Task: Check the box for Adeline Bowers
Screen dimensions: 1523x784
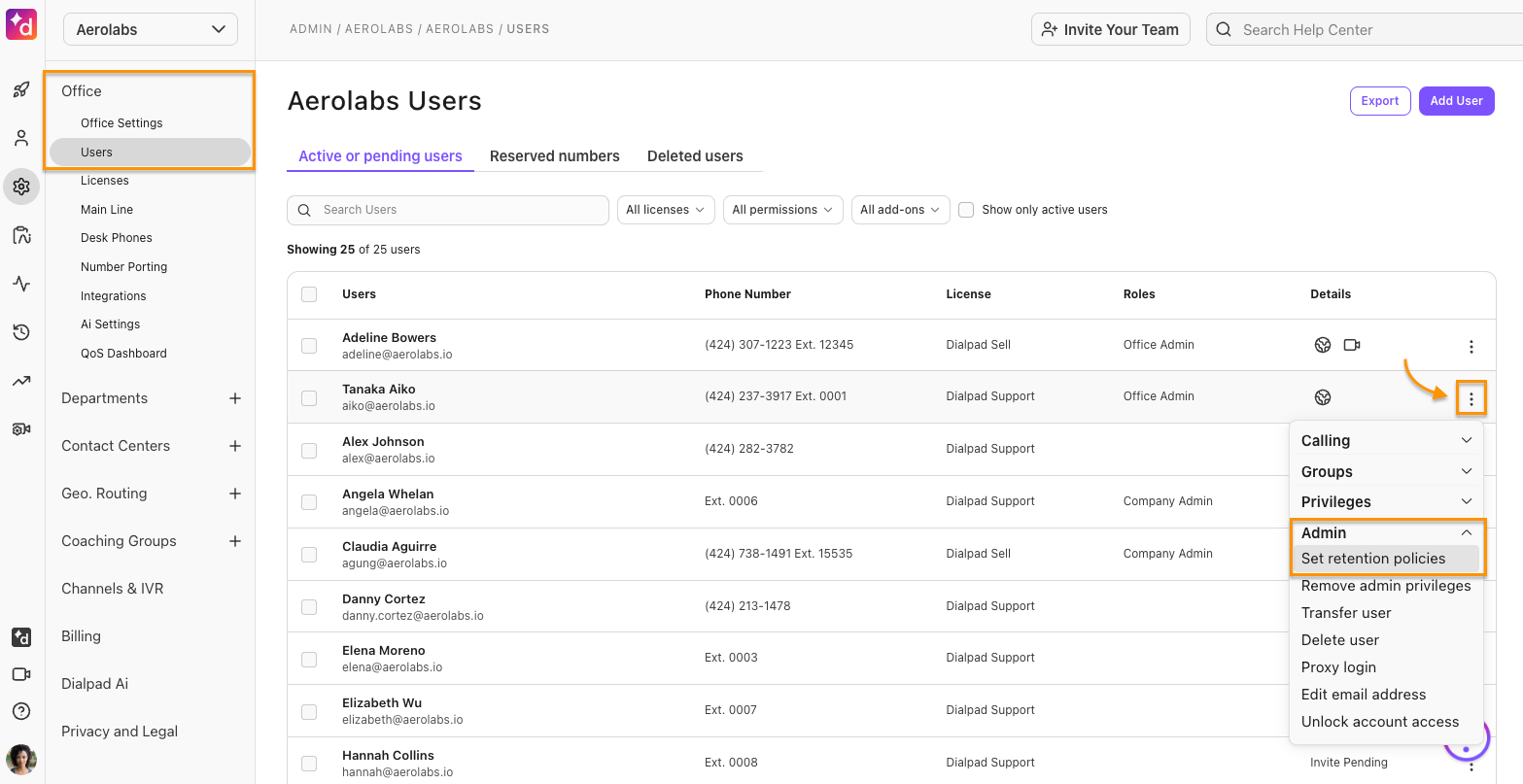Action: [x=309, y=345]
